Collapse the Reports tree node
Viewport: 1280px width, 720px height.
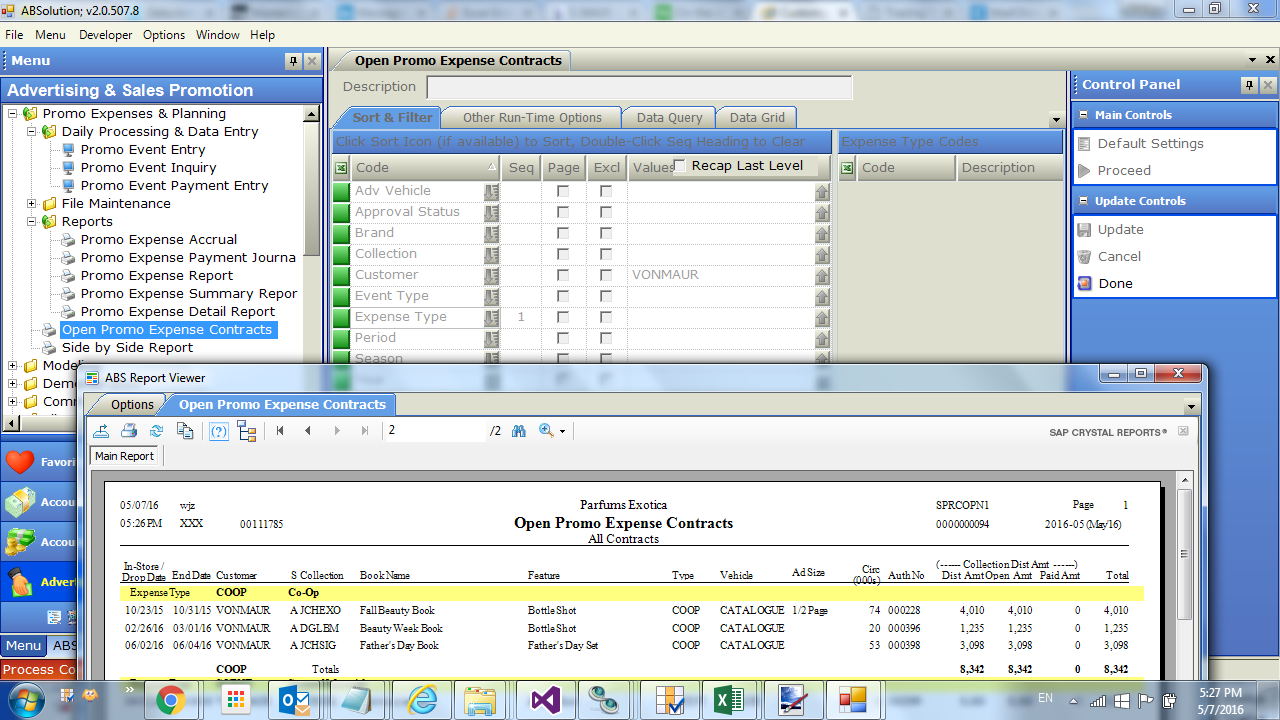pyautogui.click(x=32, y=222)
